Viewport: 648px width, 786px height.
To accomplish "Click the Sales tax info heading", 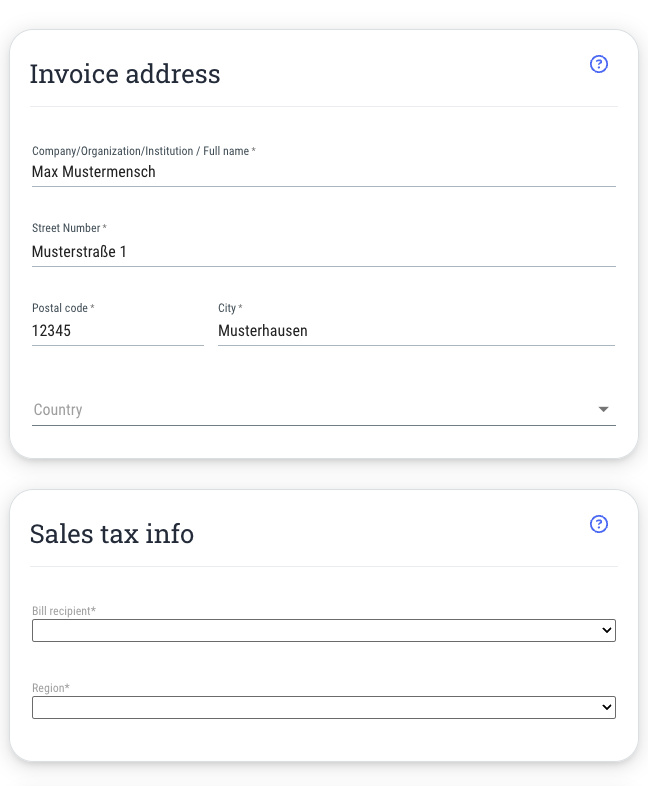I will click(112, 534).
